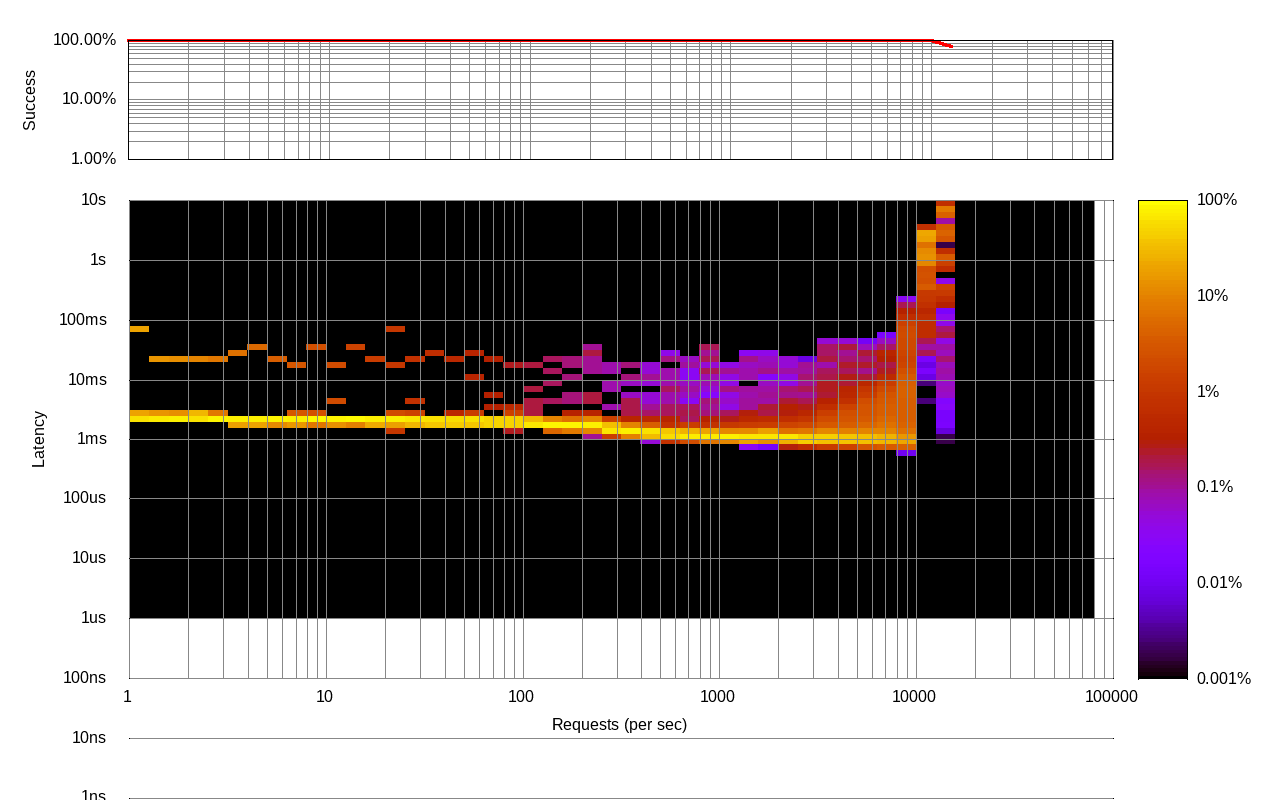
Task: Select Requests axis tick label 1
Action: click(127, 697)
